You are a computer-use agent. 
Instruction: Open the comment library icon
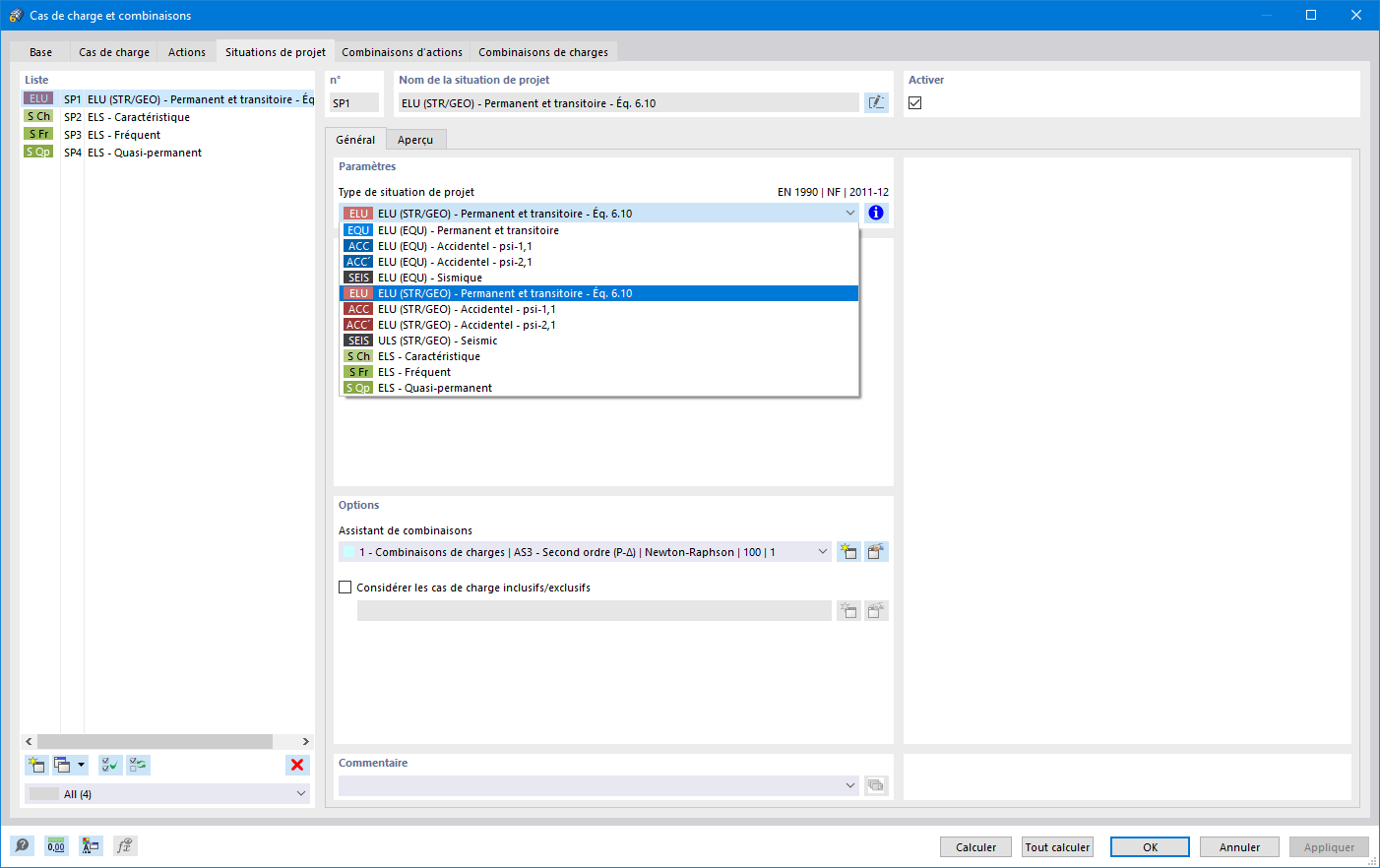pos(876,785)
